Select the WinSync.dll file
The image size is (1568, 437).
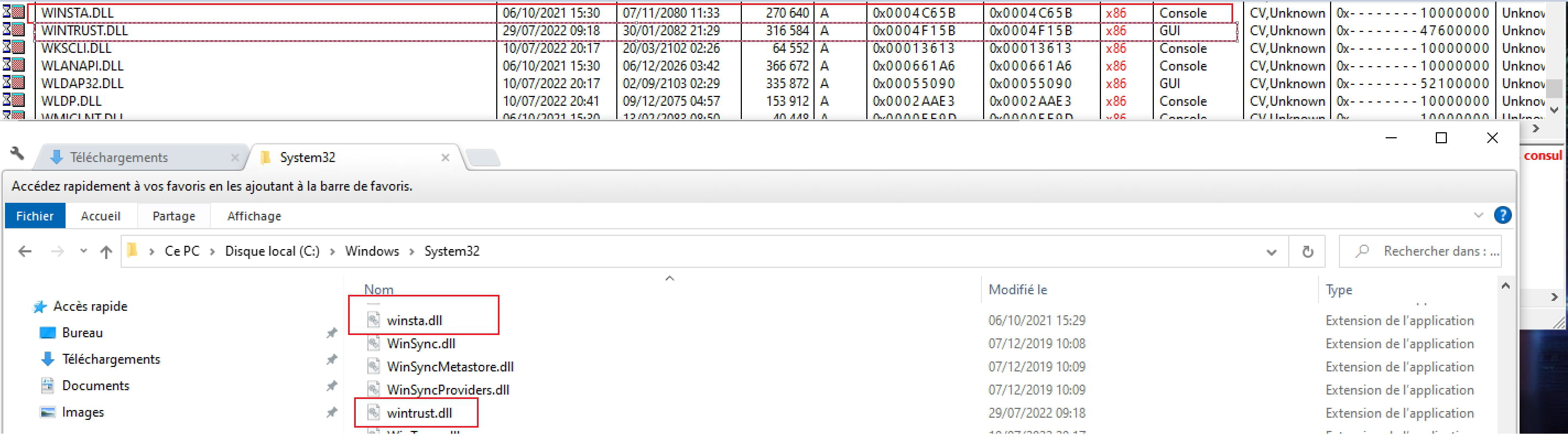click(x=421, y=343)
